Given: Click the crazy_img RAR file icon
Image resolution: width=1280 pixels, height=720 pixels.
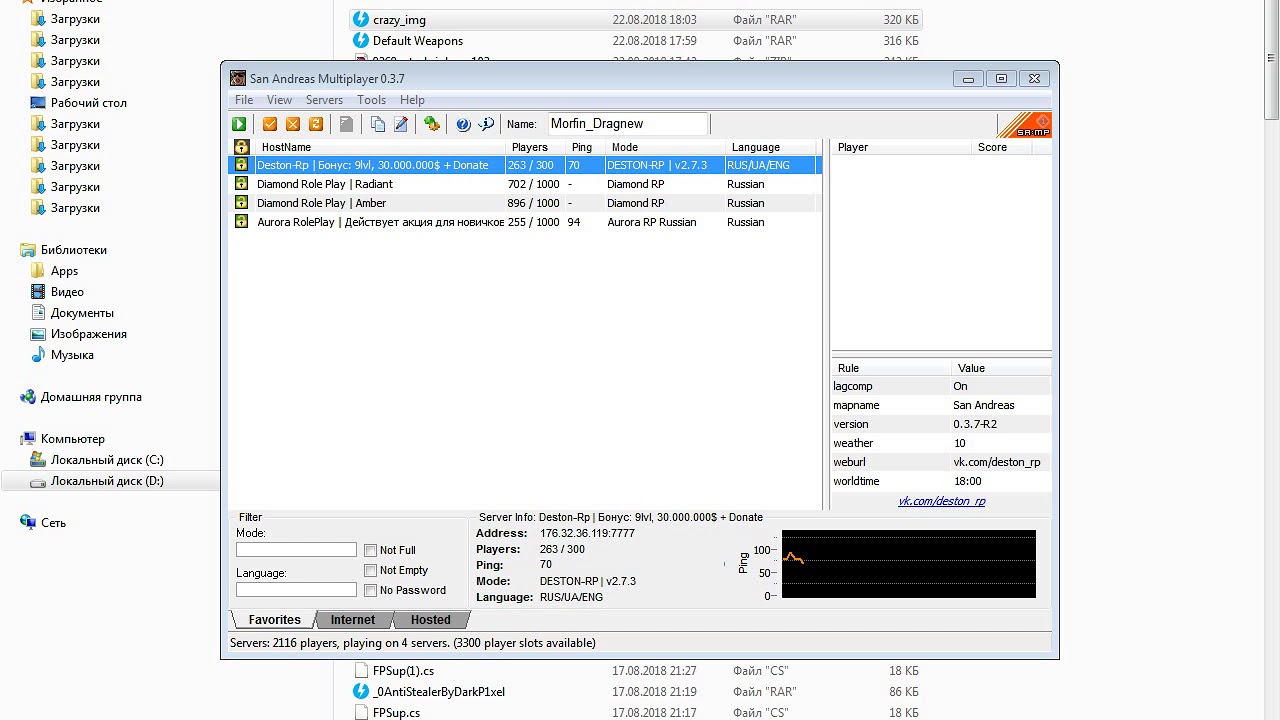Looking at the screenshot, I should (x=361, y=20).
